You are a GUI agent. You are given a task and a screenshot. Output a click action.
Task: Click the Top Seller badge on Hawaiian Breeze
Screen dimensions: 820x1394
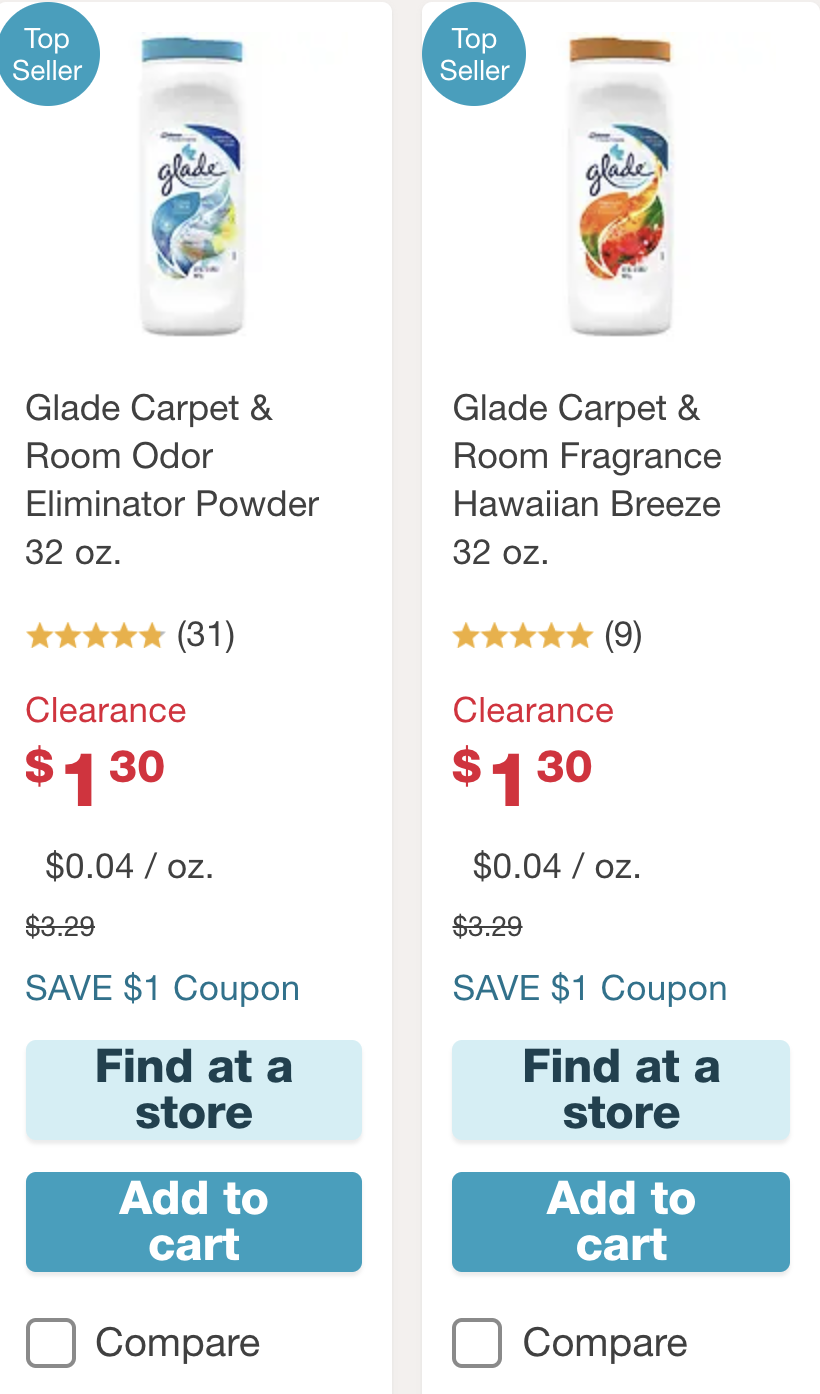coord(474,53)
